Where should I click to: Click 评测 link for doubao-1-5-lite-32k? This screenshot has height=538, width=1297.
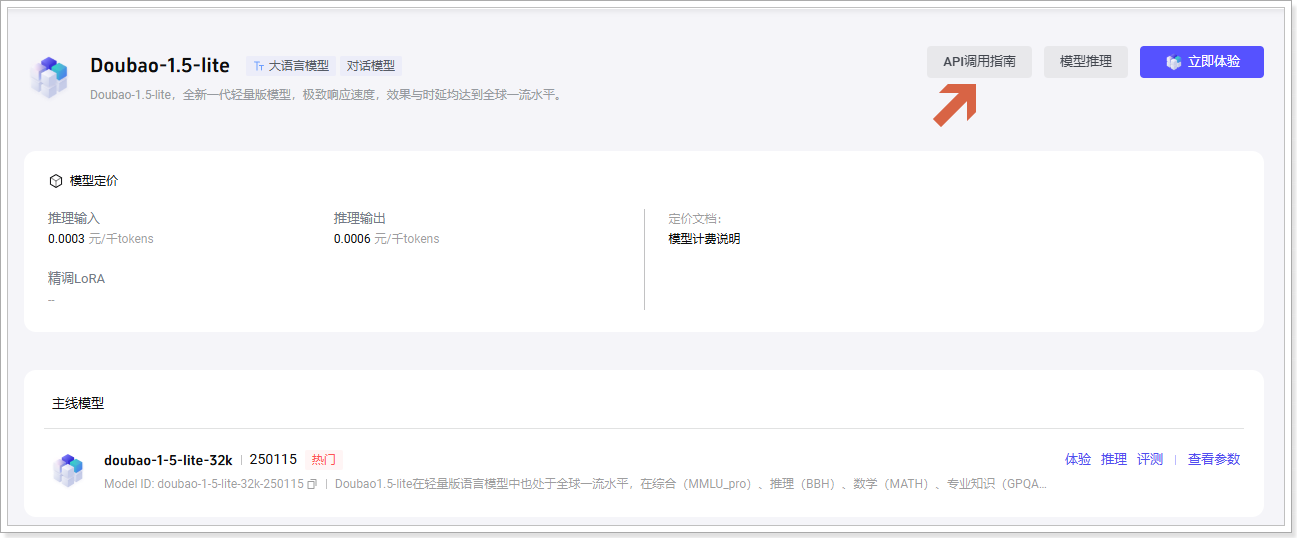pos(1150,459)
